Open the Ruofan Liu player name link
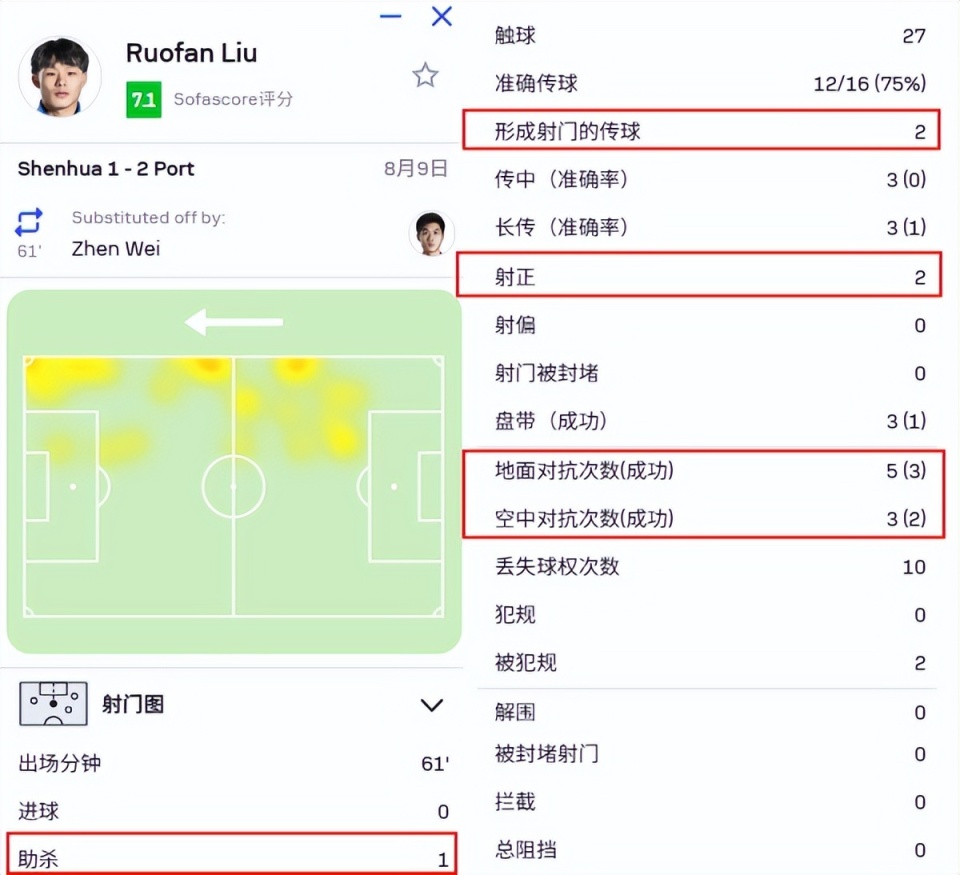The width and height of the screenshot is (960, 875). click(x=191, y=52)
